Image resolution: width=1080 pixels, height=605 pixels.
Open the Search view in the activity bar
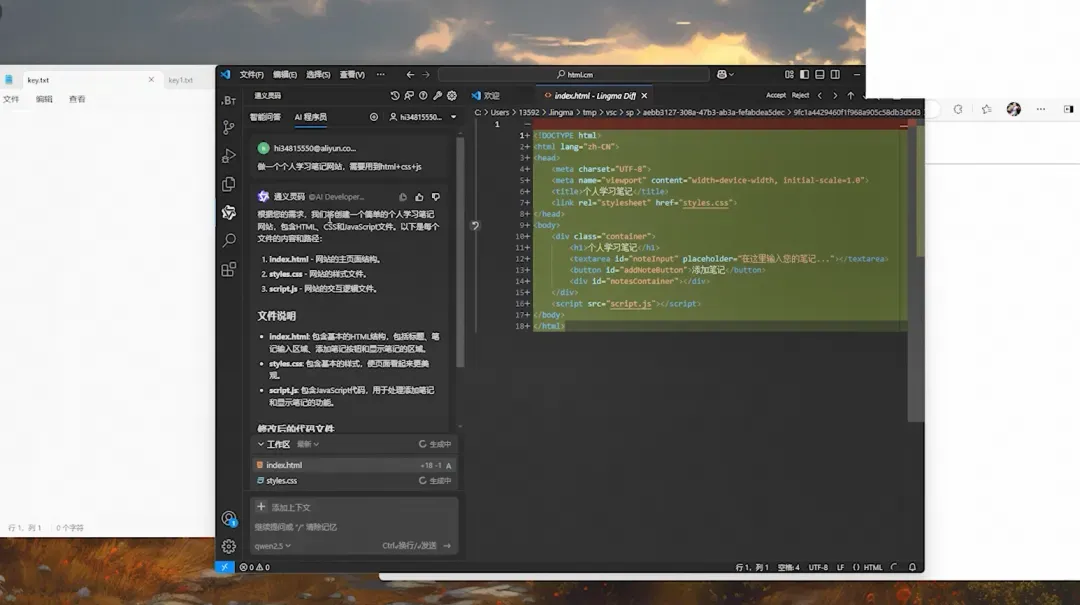(x=229, y=240)
